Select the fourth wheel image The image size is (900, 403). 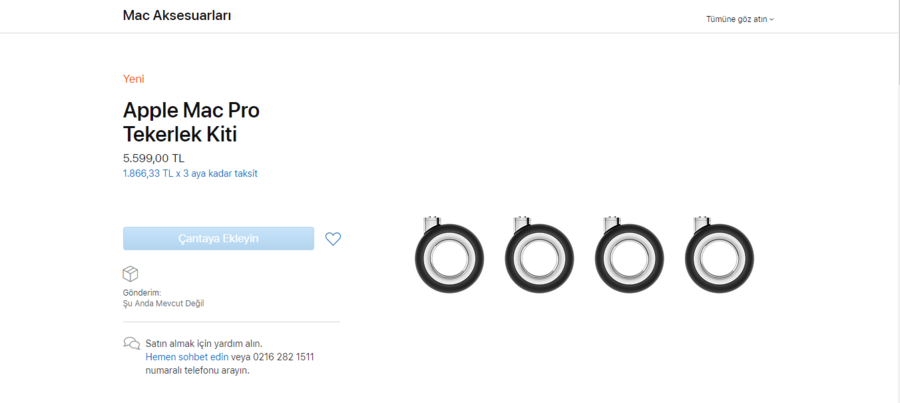719,254
